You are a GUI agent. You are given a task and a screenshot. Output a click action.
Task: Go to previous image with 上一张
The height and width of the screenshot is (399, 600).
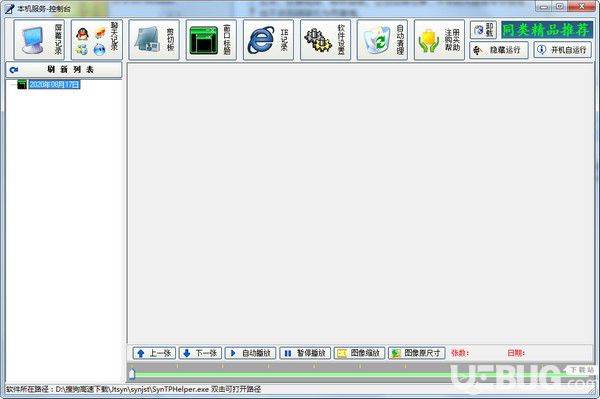pos(154,353)
